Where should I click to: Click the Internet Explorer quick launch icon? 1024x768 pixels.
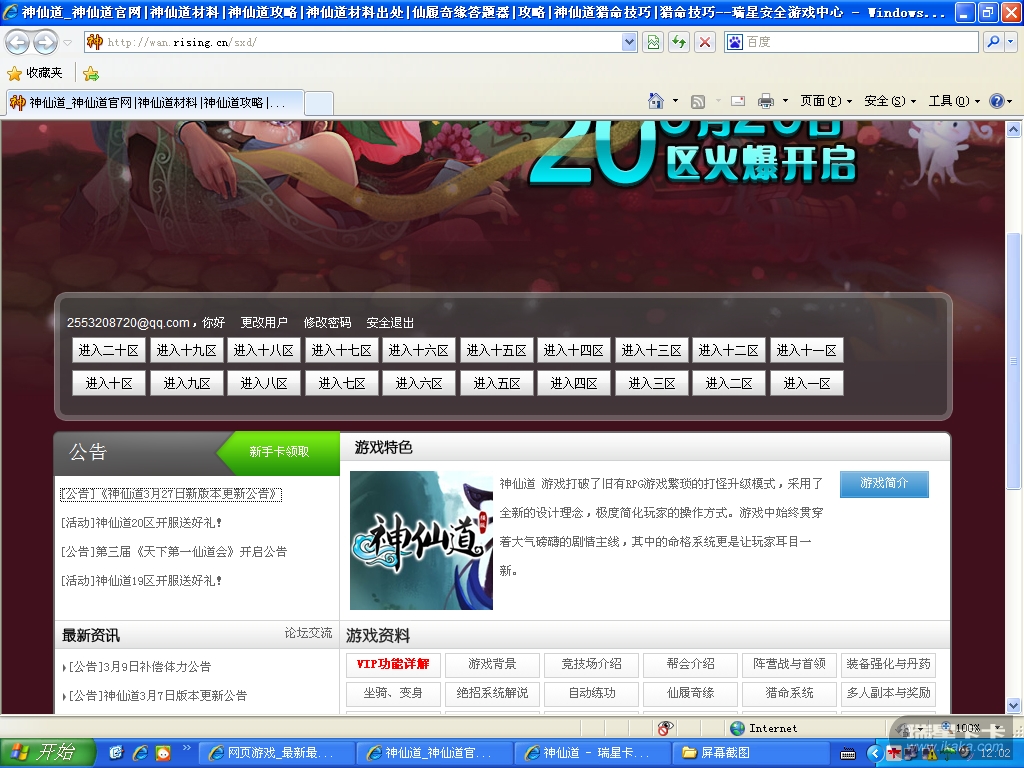pyautogui.click(x=140, y=754)
